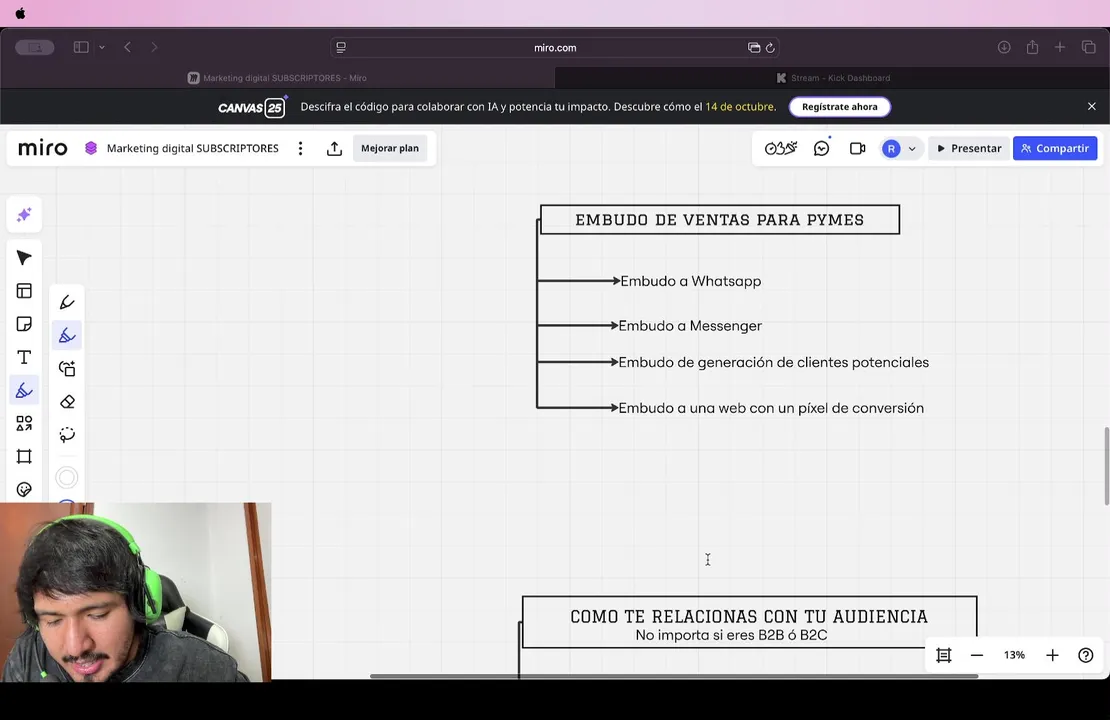Open the emoji sticker tool
Image resolution: width=1110 pixels, height=720 pixels.
coord(24,490)
